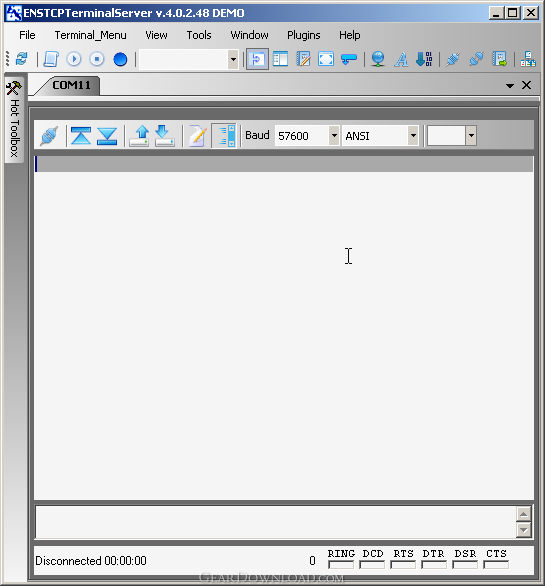The height and width of the screenshot is (586, 545).
Task: Click the refresh arrows icon in main toolbar
Action: click(22, 59)
